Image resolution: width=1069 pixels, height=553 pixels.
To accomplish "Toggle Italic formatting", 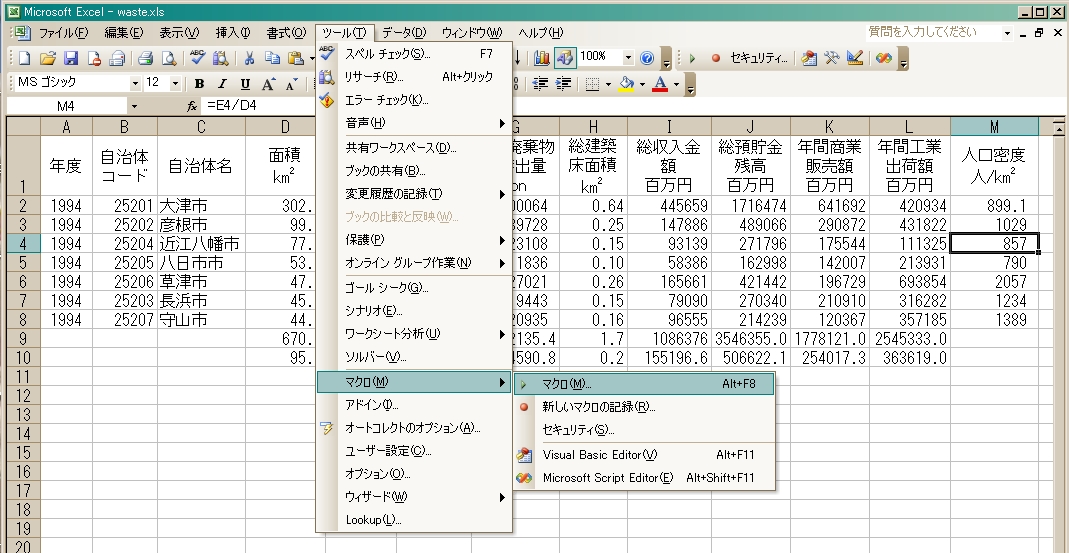I will 222,84.
